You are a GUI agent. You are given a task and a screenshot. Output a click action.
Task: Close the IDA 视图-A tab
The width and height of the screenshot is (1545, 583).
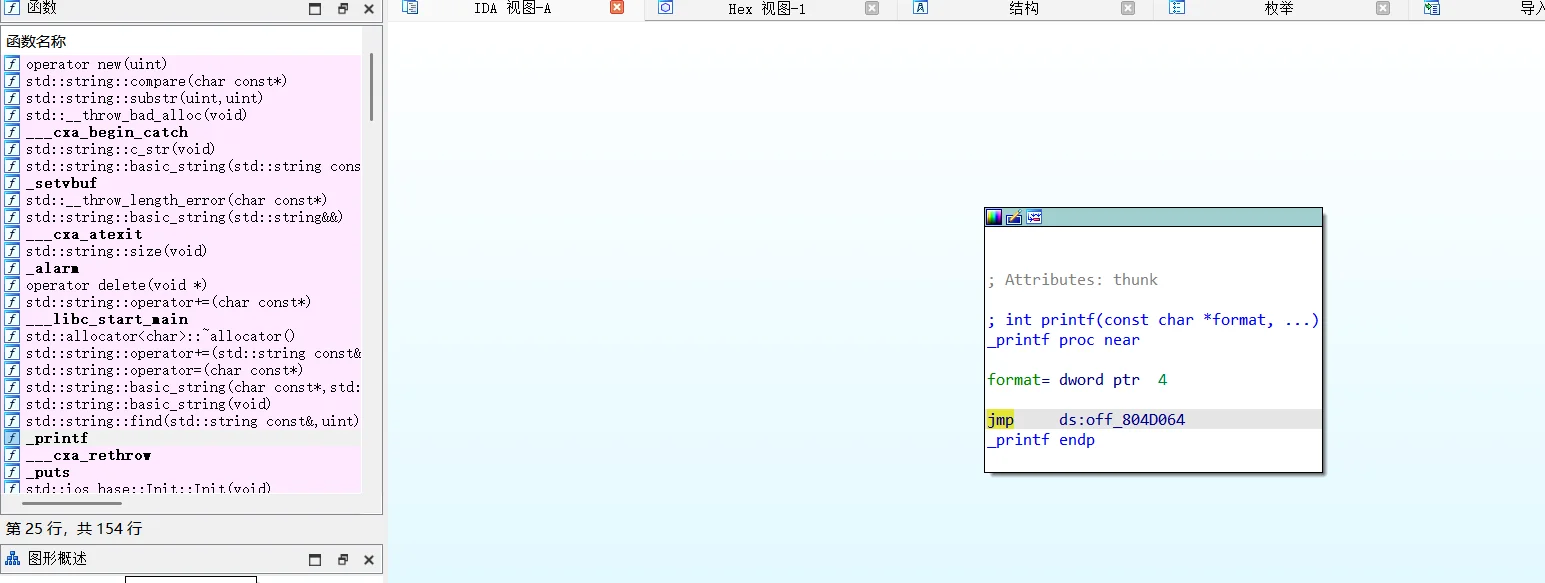pyautogui.click(x=616, y=8)
